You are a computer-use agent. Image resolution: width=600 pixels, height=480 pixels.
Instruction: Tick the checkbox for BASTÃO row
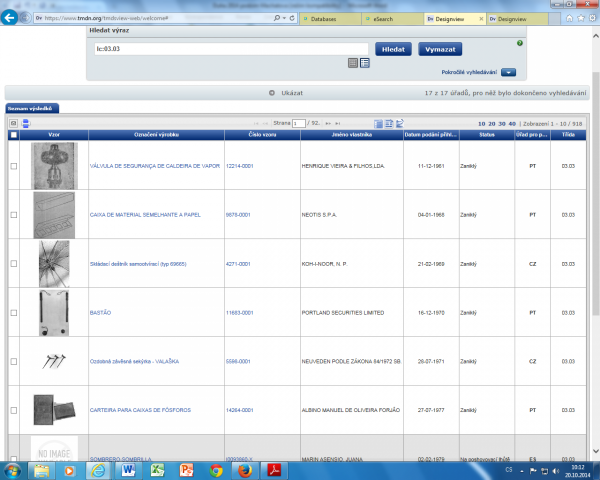[13, 313]
